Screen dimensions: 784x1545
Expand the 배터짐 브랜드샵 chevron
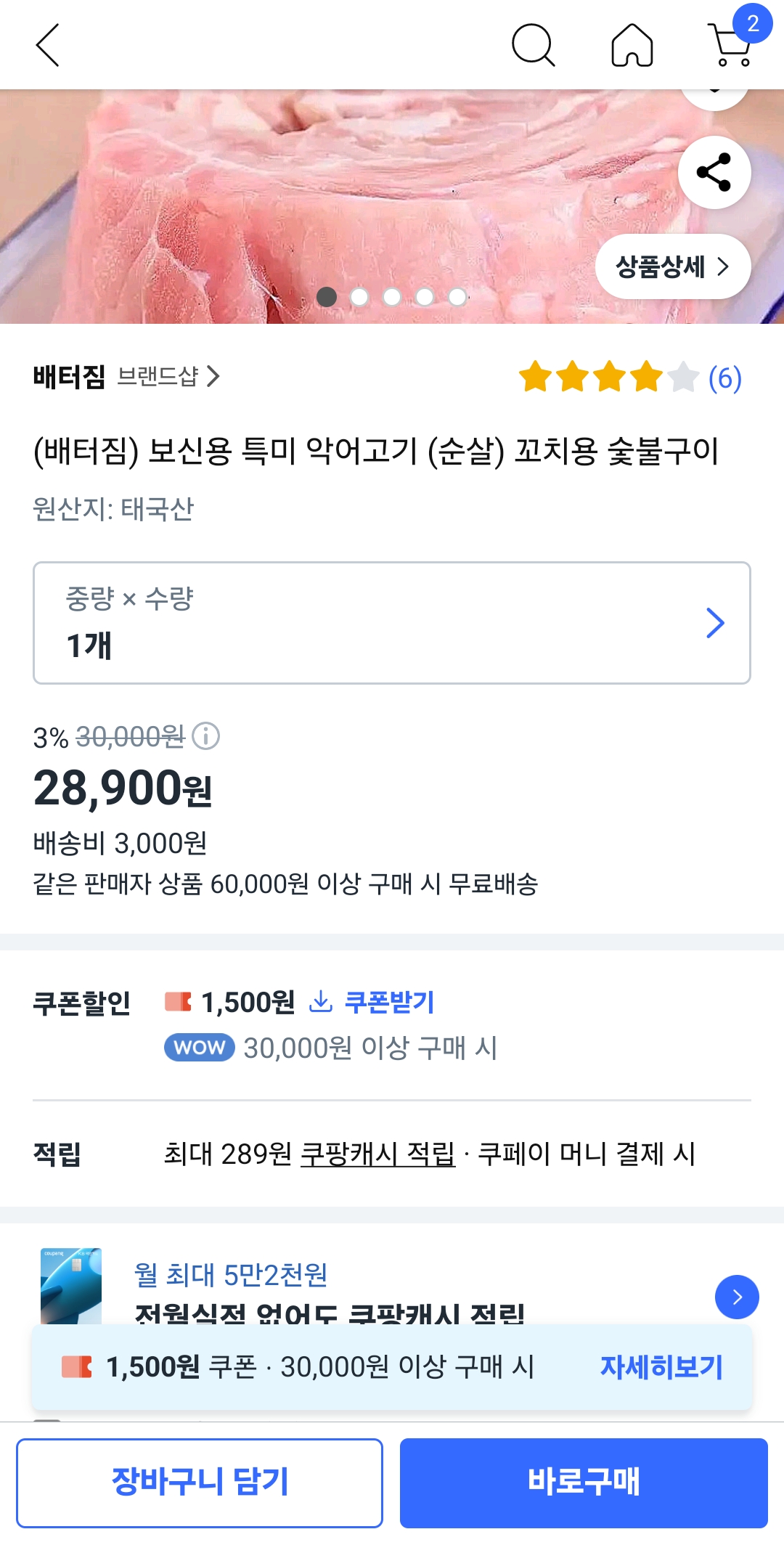coord(213,377)
